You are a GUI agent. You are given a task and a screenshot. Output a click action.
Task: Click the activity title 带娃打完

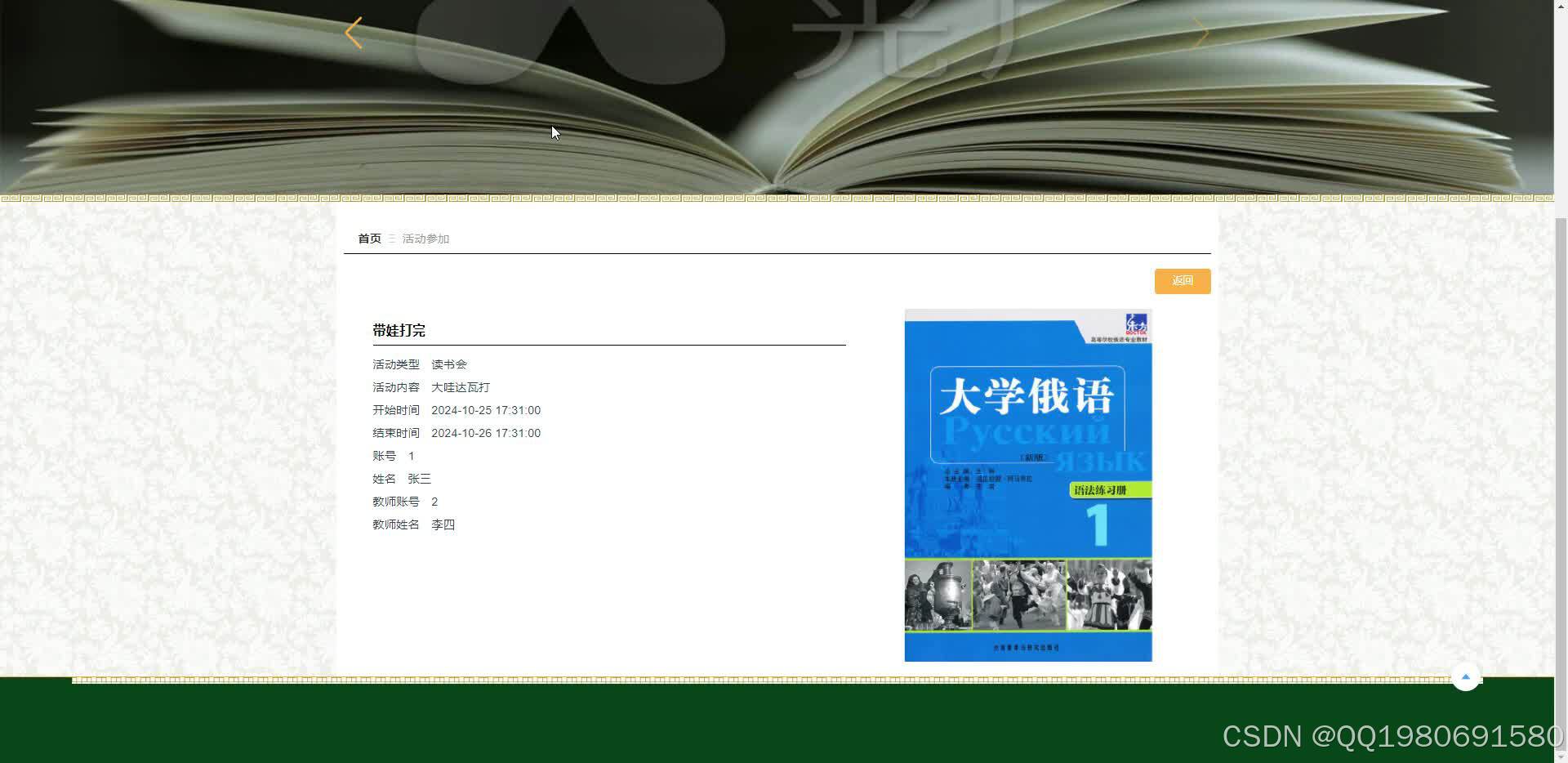pos(398,330)
